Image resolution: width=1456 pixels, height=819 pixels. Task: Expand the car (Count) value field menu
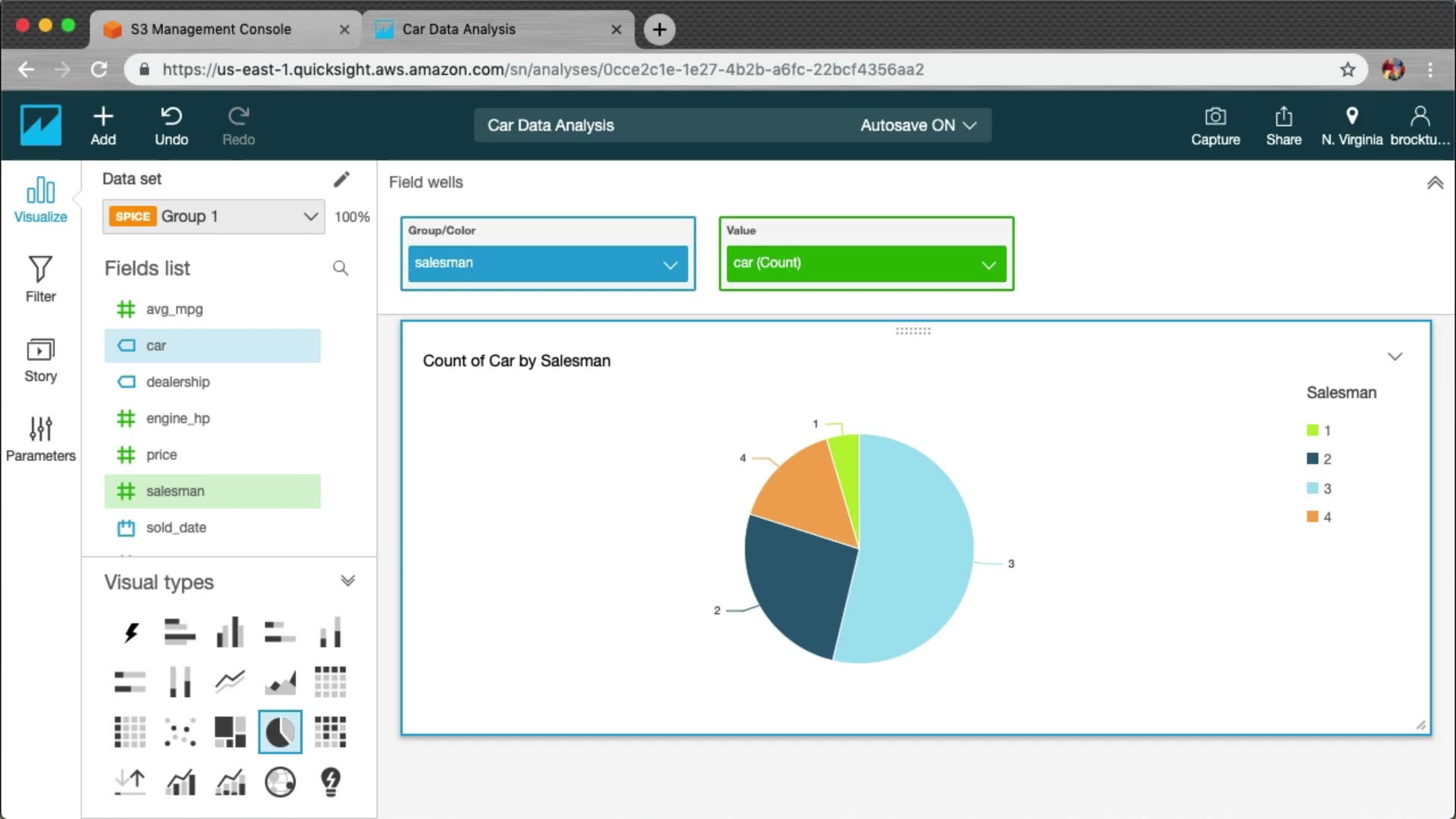point(988,264)
